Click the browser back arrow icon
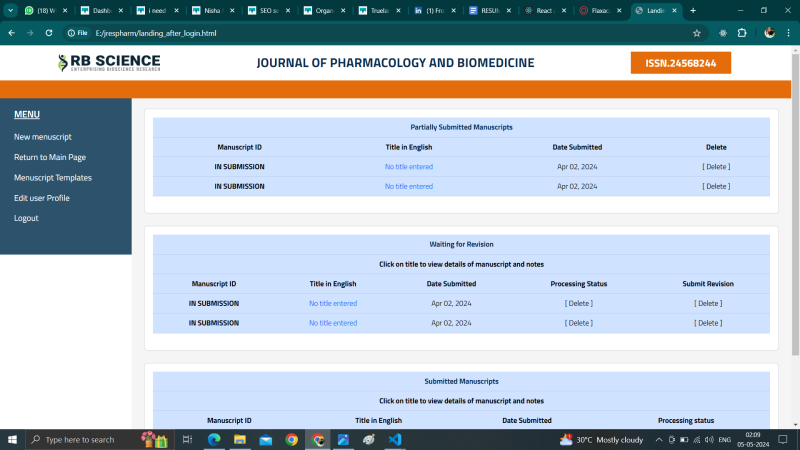The height and width of the screenshot is (450, 800). point(11,33)
